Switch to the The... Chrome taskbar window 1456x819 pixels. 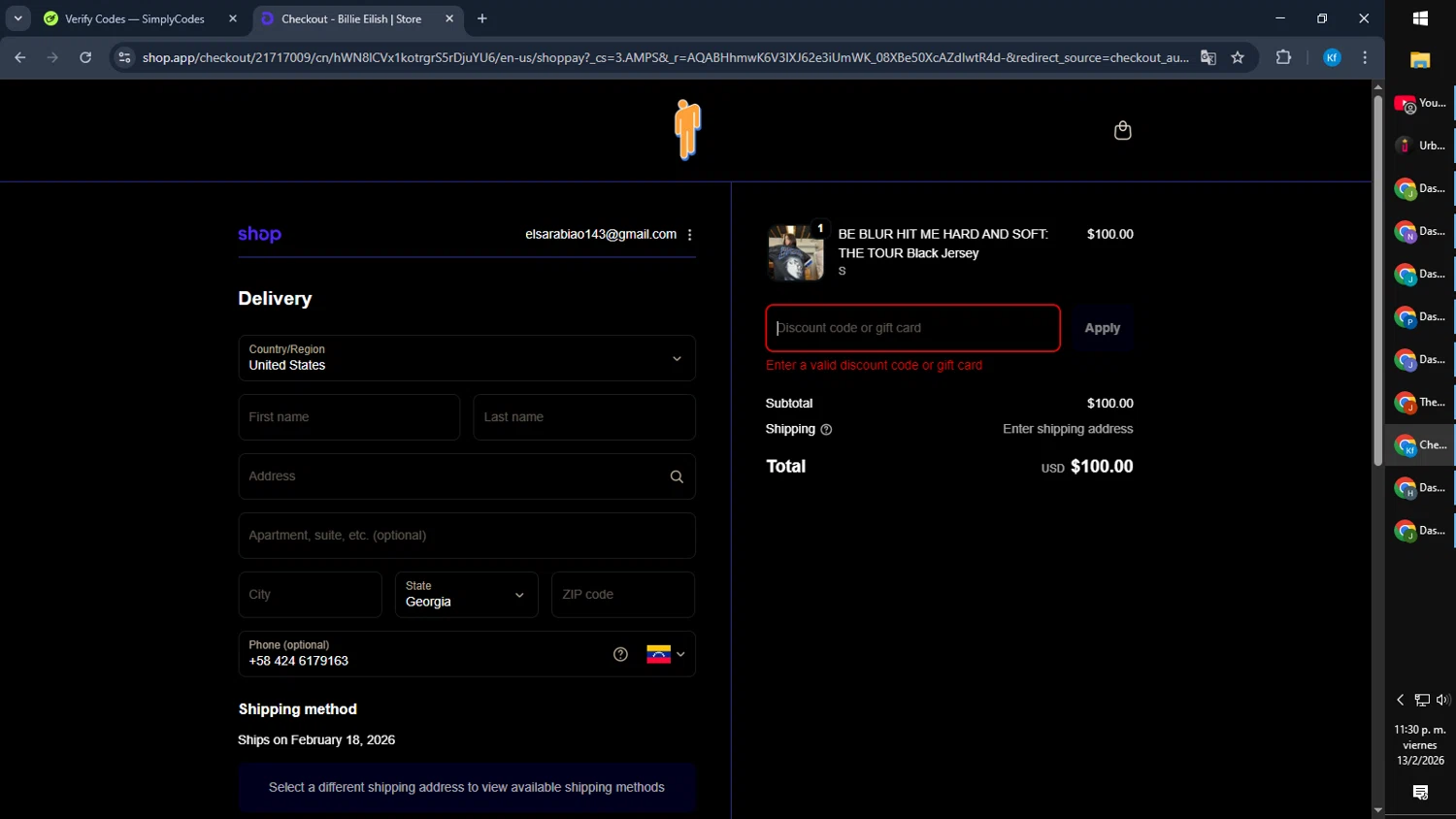click(x=1420, y=402)
